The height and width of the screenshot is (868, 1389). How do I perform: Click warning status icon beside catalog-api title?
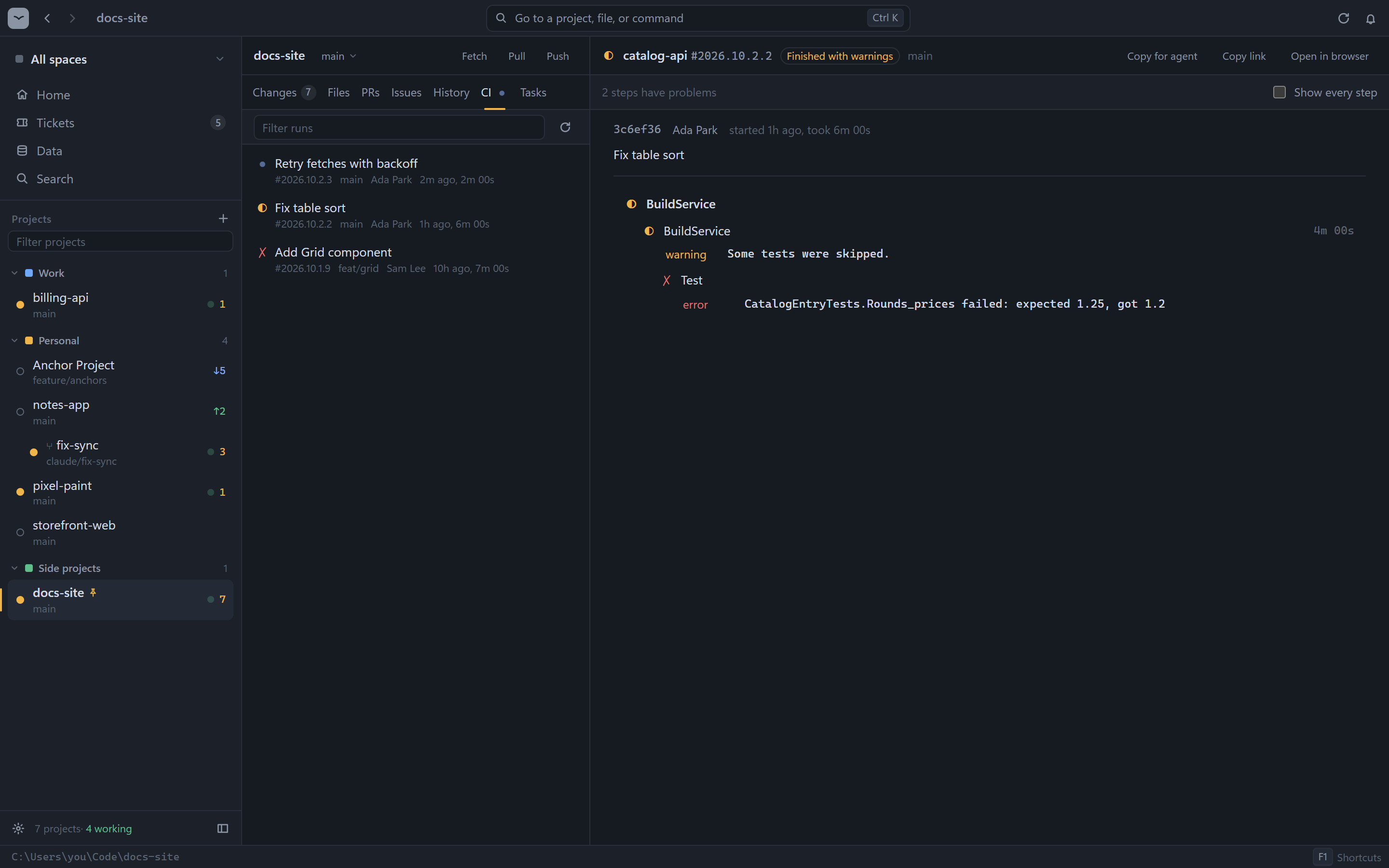(x=608, y=55)
